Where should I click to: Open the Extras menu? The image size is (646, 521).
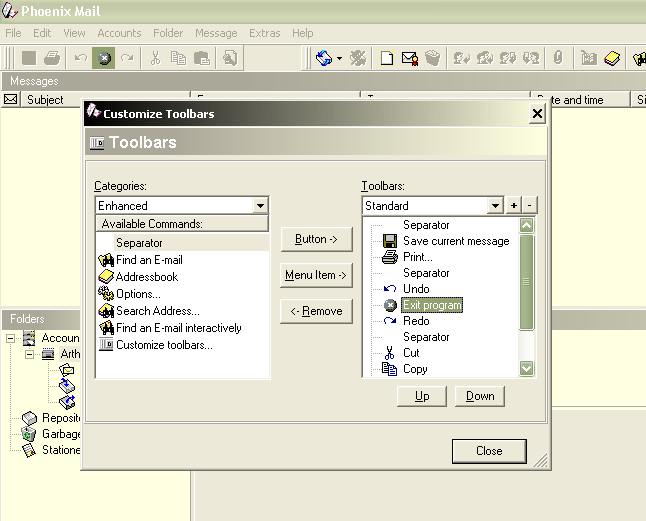264,33
